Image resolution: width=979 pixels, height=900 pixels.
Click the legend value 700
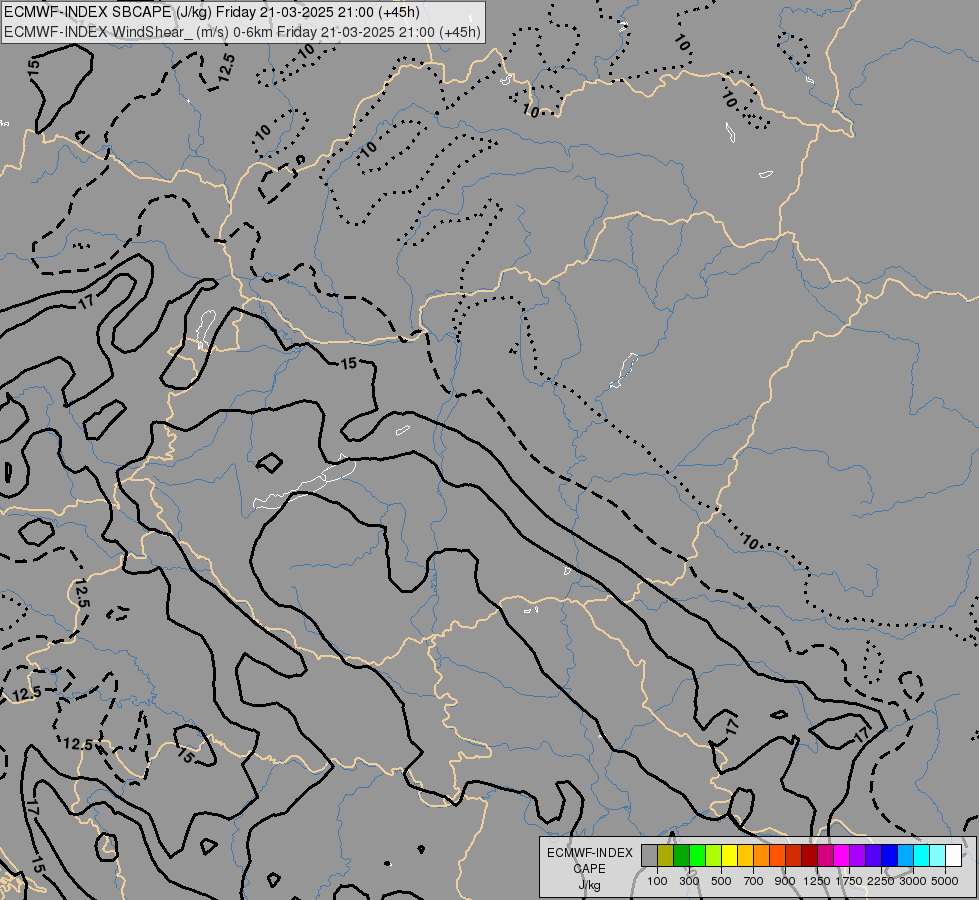tap(754, 881)
